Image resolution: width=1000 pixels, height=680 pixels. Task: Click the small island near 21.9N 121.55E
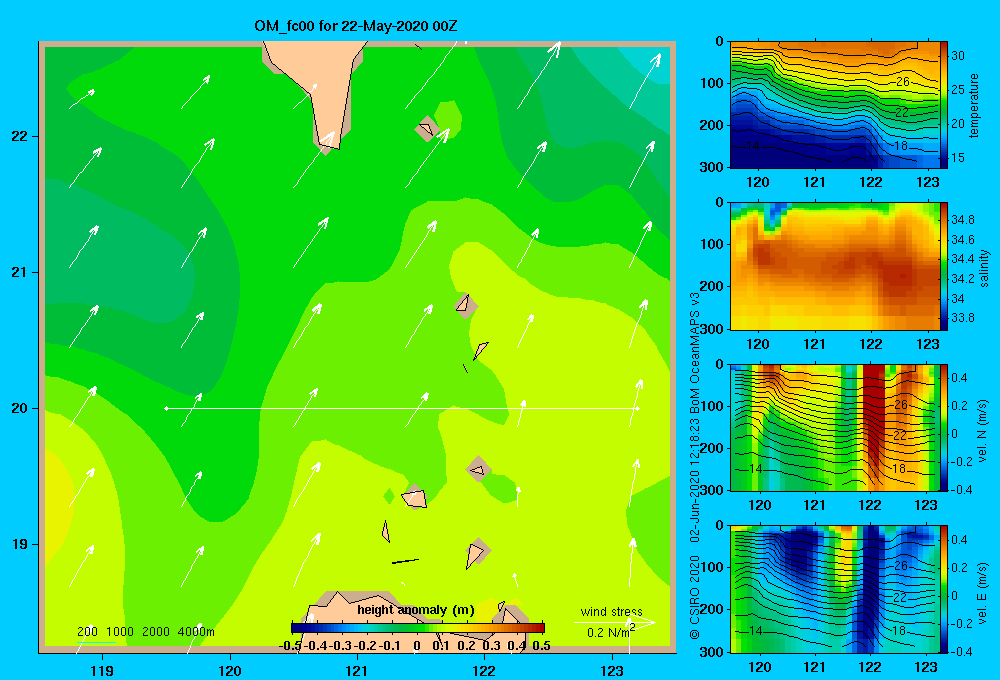tap(427, 129)
